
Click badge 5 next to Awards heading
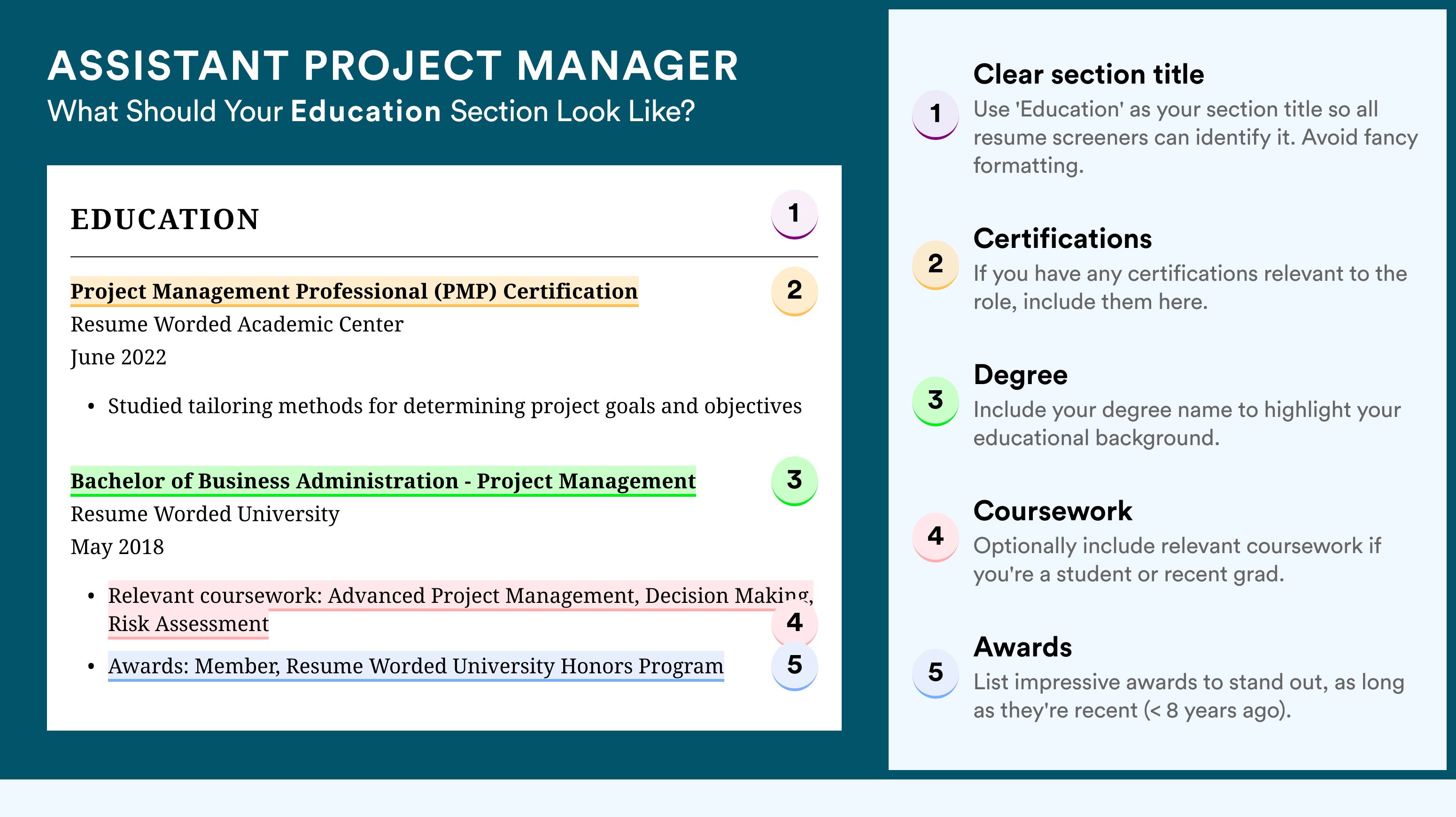(936, 673)
